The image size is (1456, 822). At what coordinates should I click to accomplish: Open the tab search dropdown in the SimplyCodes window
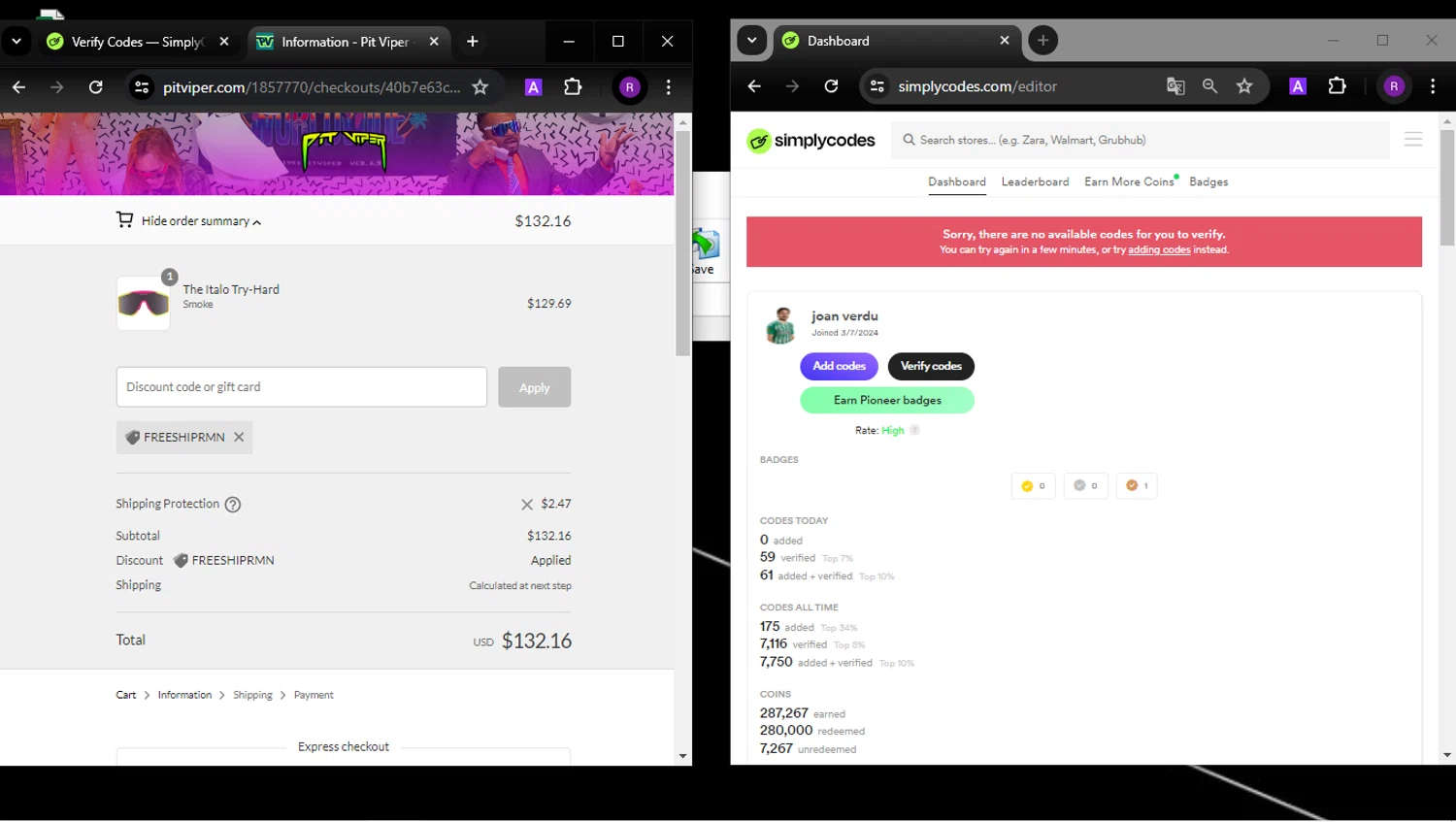tap(752, 41)
